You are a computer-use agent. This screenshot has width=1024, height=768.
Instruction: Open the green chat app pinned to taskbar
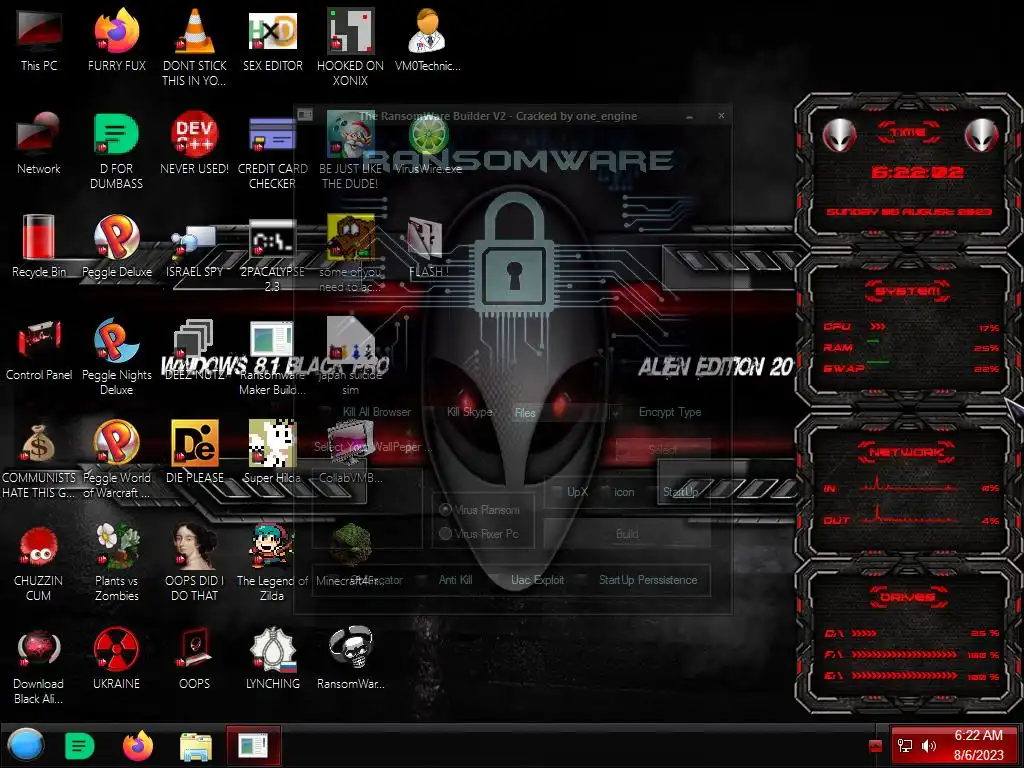click(x=80, y=746)
